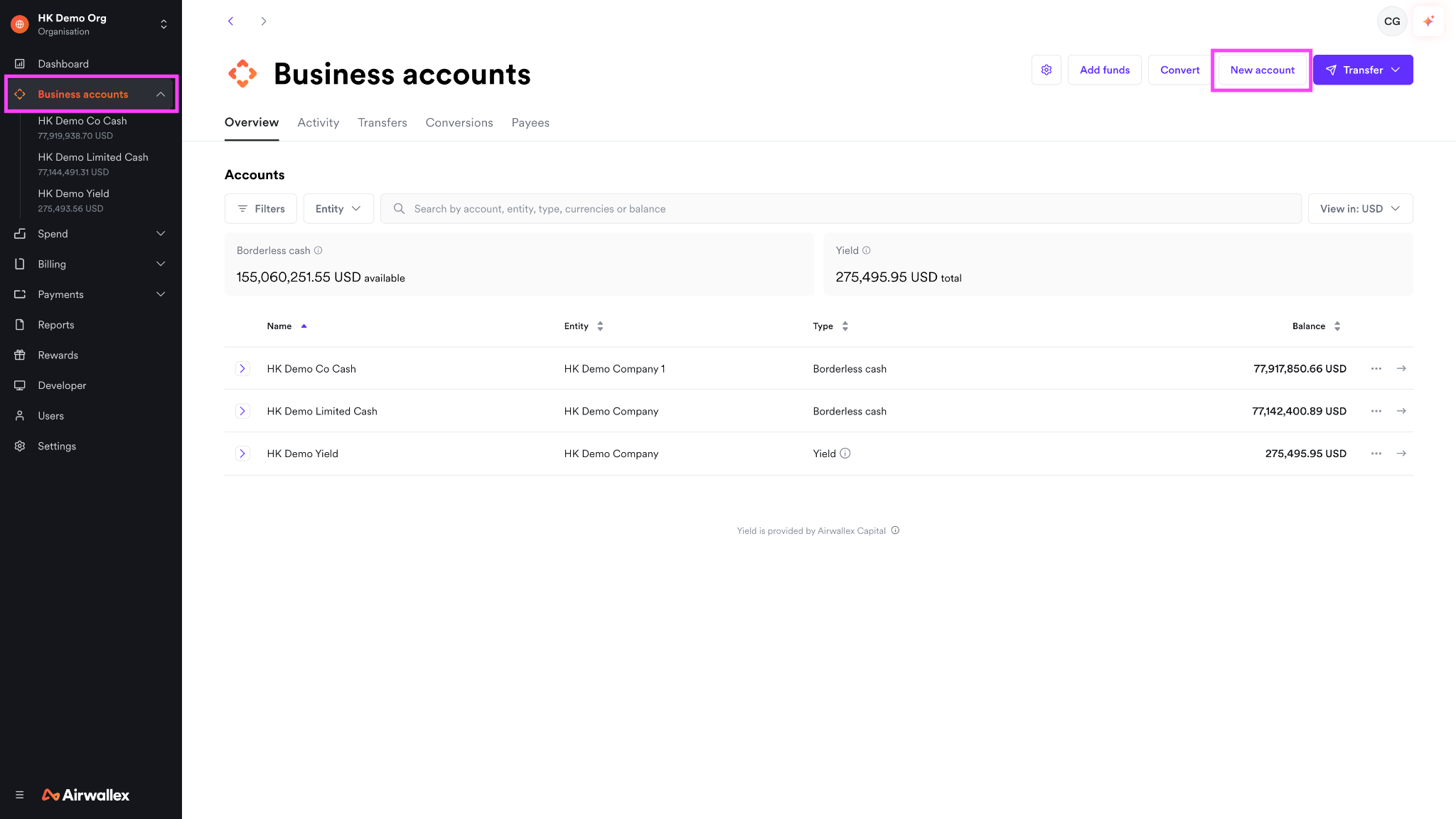Screen dimensions: 1456x819
Task: Open the AI sparkle assistant icon
Action: [1428, 21]
